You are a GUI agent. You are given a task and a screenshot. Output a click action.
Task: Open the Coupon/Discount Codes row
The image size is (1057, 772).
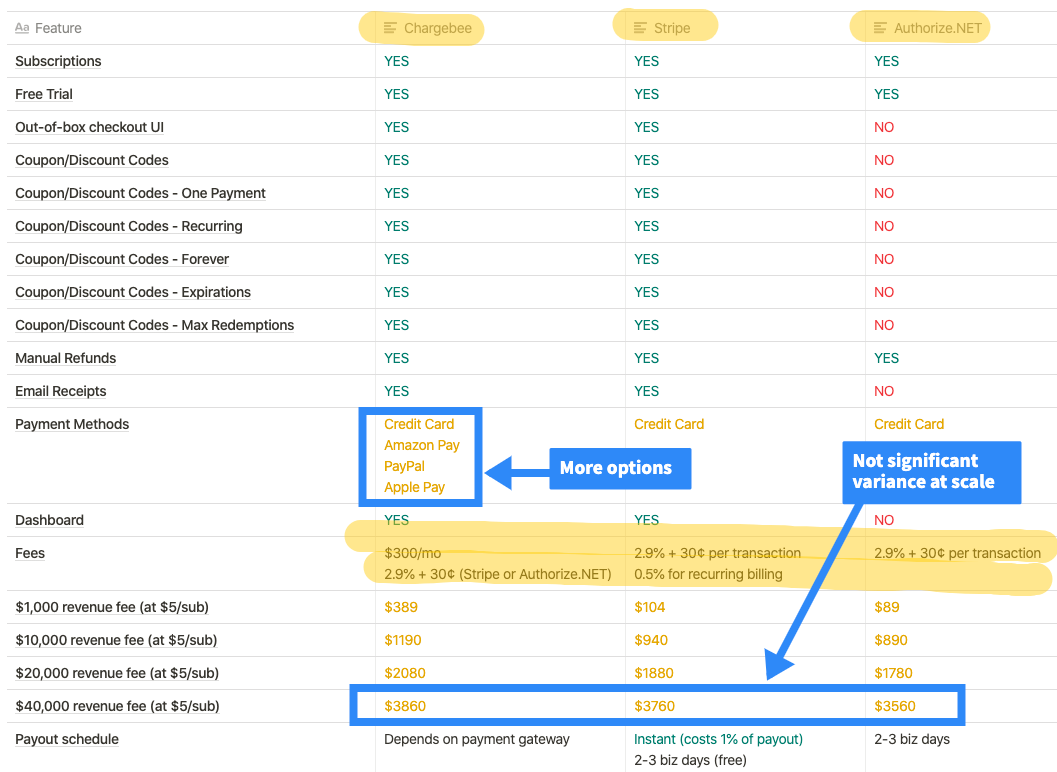[92, 160]
